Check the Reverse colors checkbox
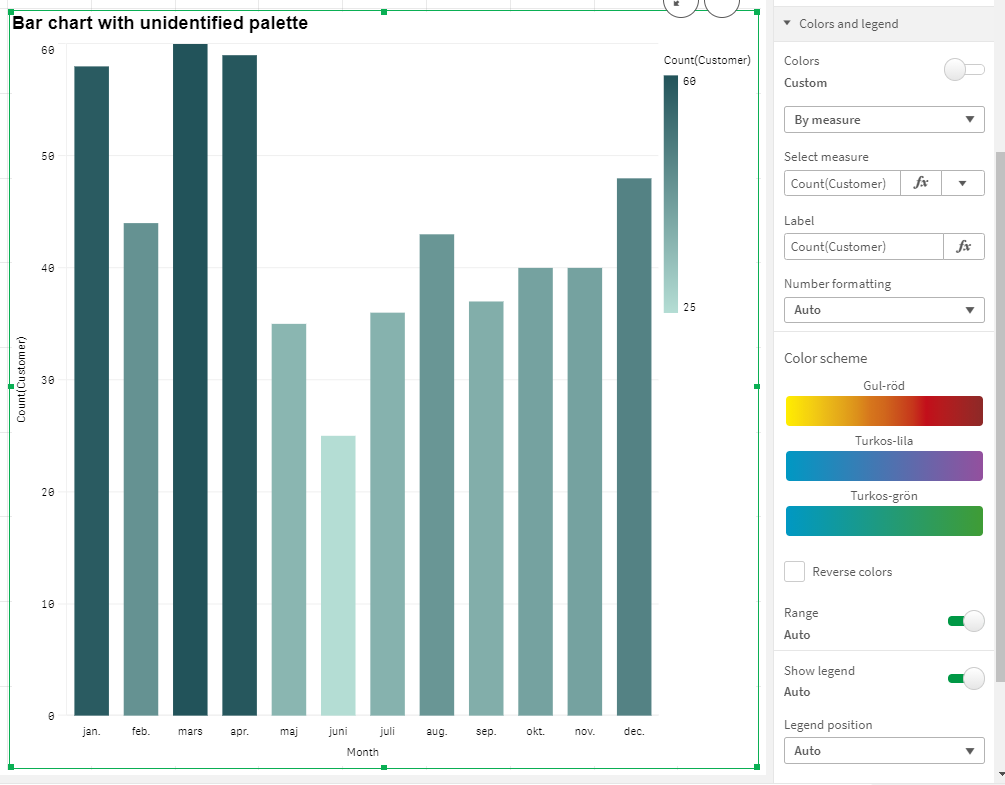 (x=794, y=571)
